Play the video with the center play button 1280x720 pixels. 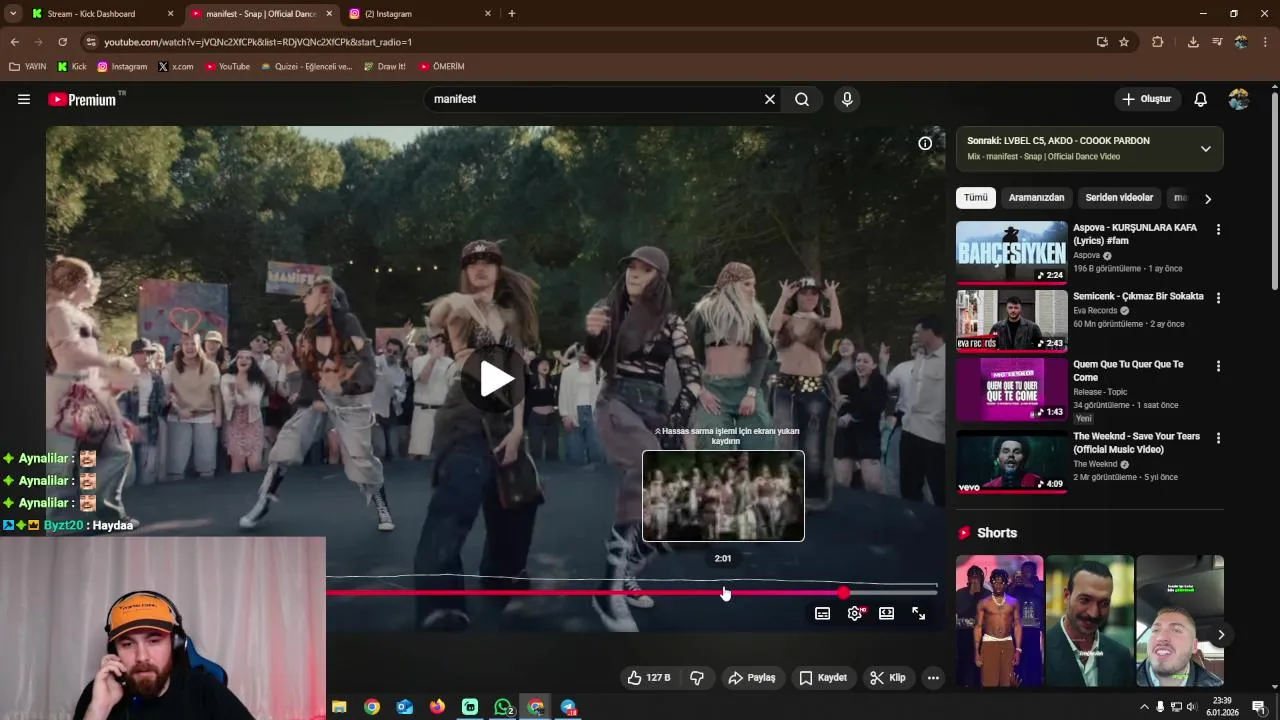click(497, 379)
